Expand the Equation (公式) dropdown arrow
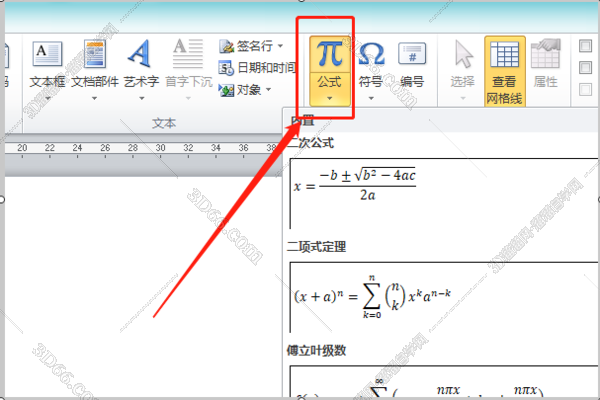The image size is (600, 400). click(x=329, y=98)
